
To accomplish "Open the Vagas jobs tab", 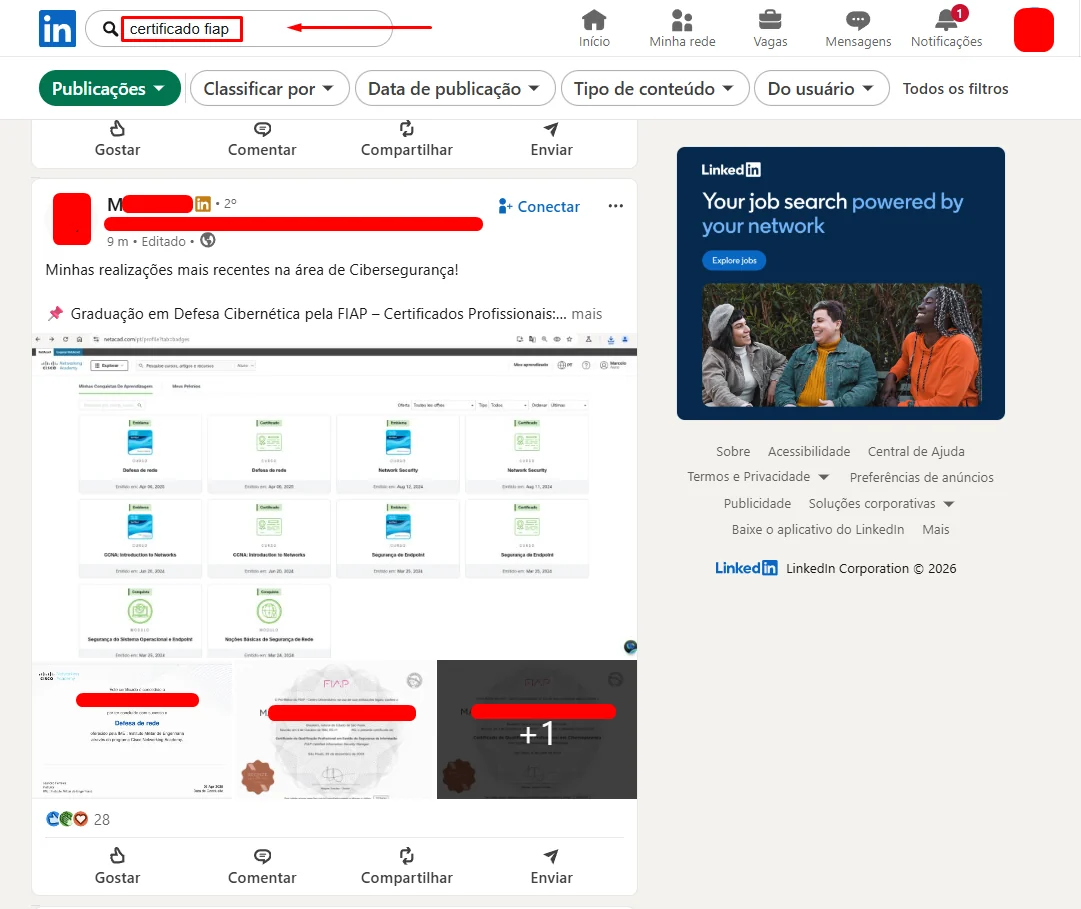I will pos(770,28).
